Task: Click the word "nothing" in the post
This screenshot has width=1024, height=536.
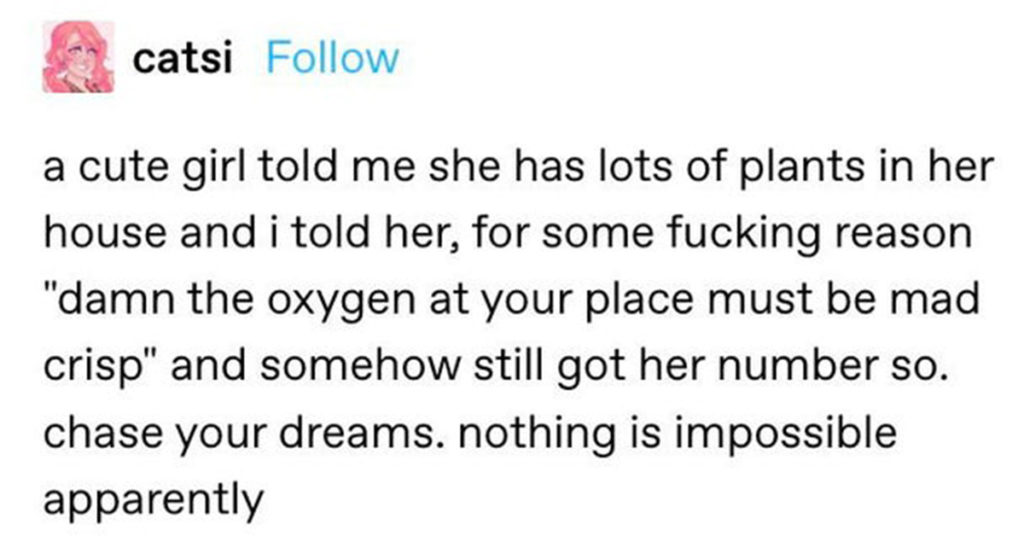Action: pyautogui.click(x=537, y=435)
